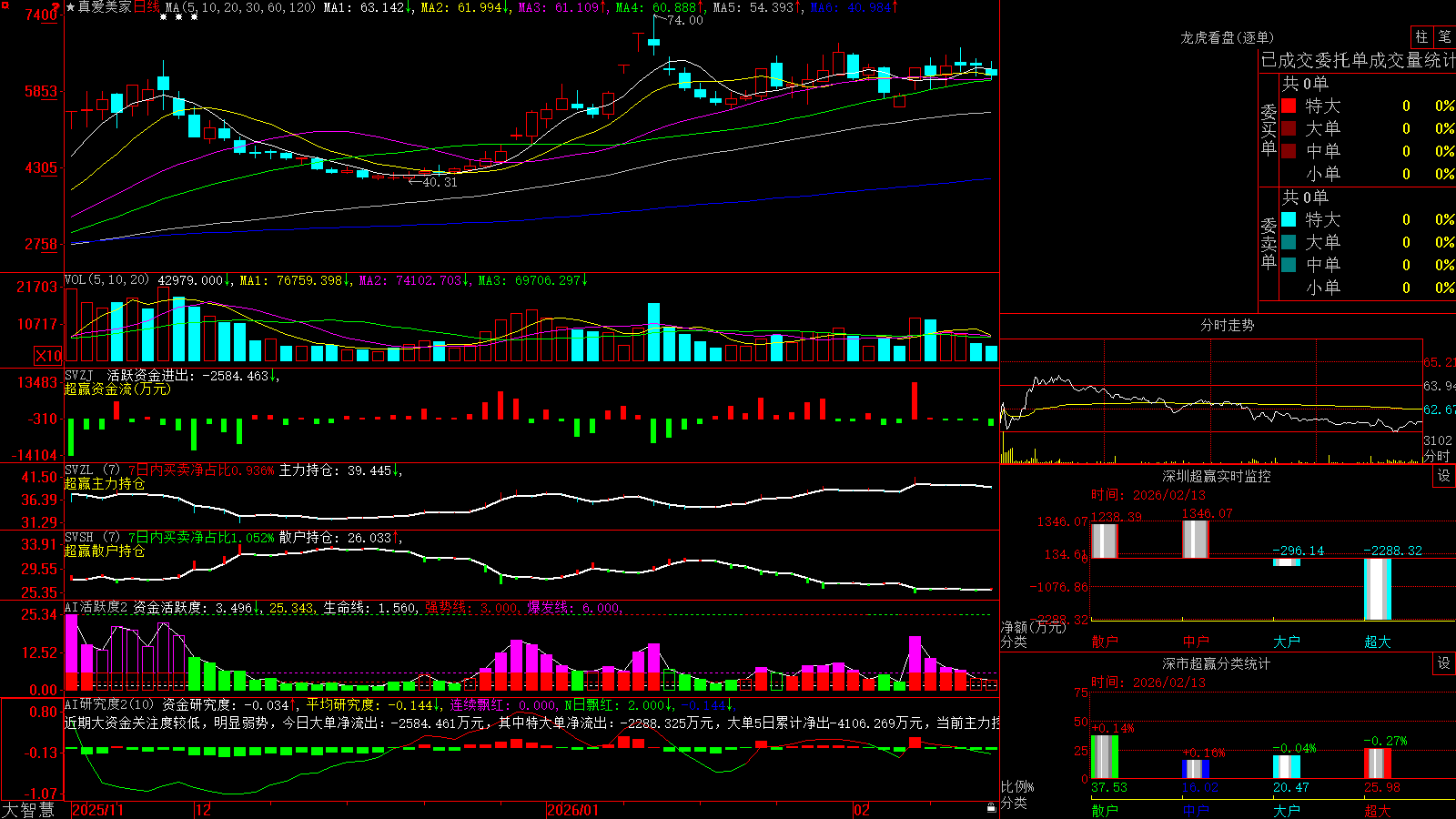Open 设 settings for 深圳超赢实时监控
1456x819 pixels.
click(1444, 476)
